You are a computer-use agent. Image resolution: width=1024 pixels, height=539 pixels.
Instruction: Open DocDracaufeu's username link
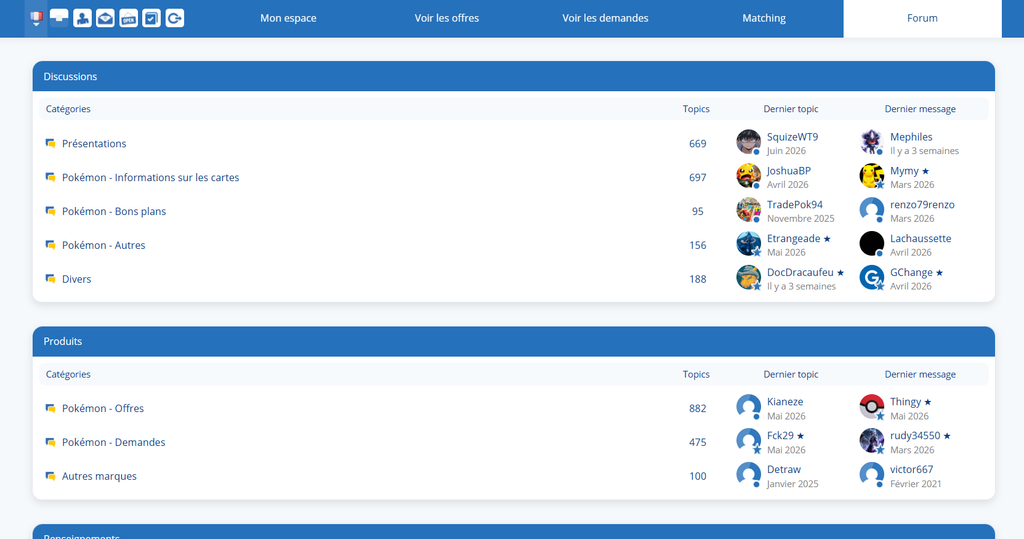tap(800, 273)
